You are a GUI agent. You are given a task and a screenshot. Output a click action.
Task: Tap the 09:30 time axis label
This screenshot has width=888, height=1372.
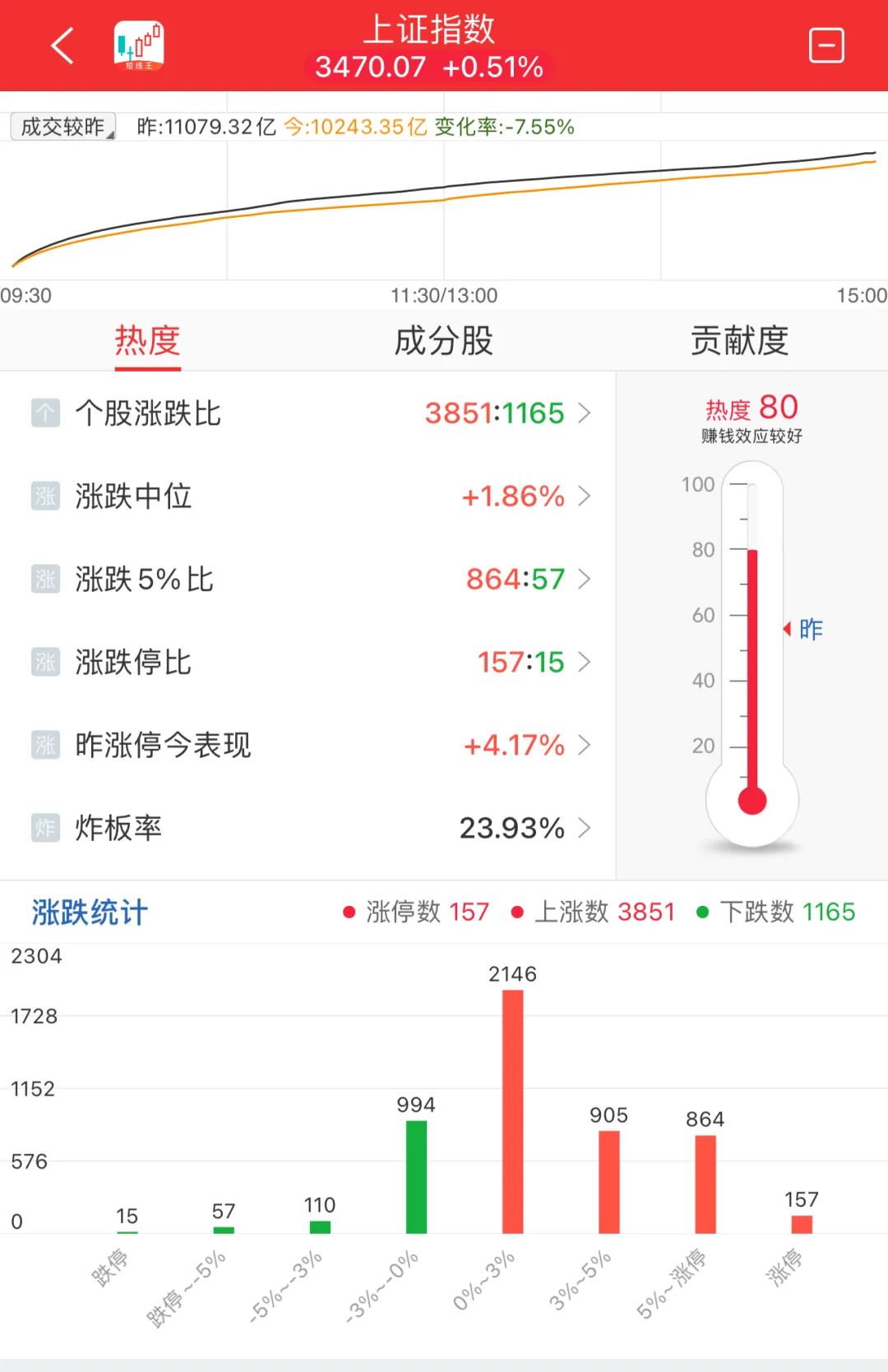point(25,295)
